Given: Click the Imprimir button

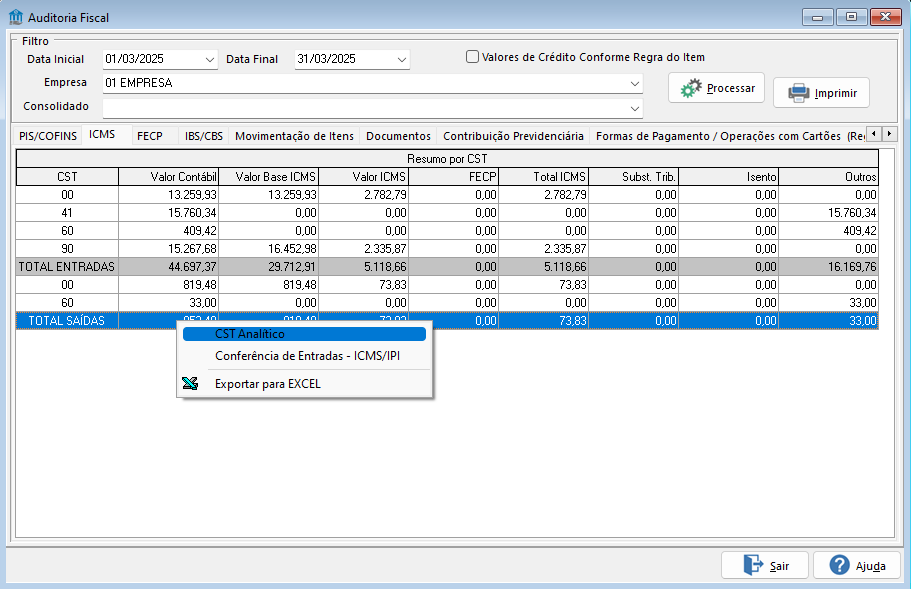Looking at the screenshot, I should click(x=822, y=93).
